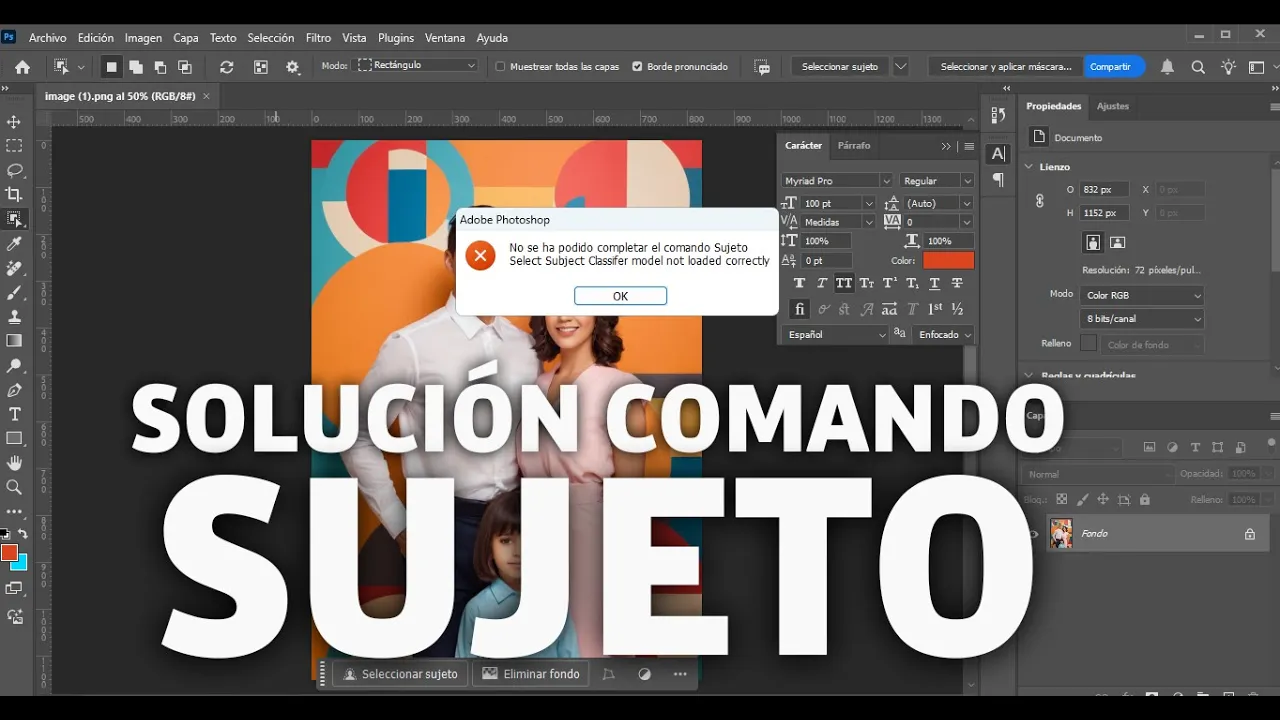The image size is (1280, 720).
Task: Click OK in the error dialog
Action: pyautogui.click(x=620, y=296)
